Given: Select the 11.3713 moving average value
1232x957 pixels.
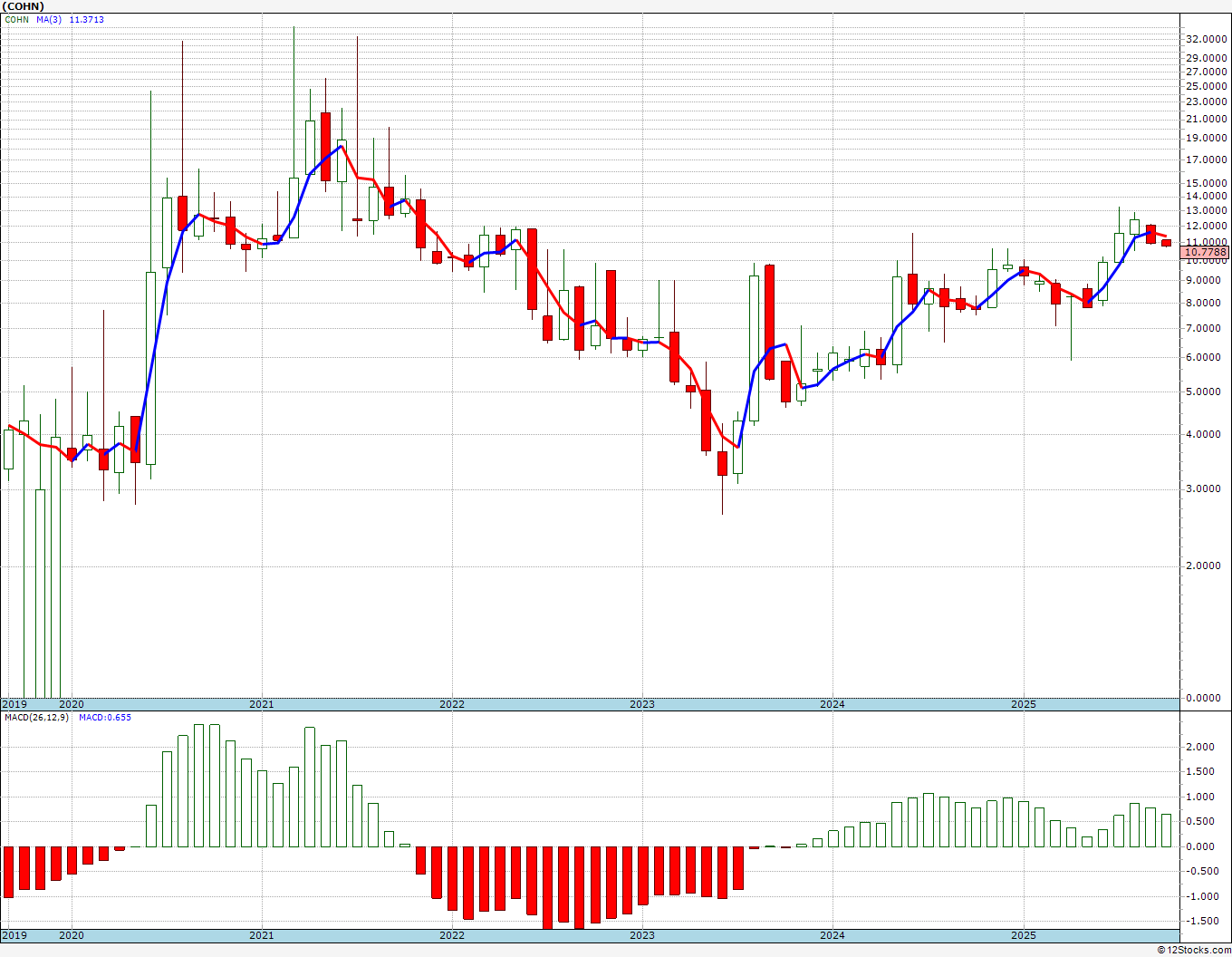Looking at the screenshot, I should (x=86, y=19).
